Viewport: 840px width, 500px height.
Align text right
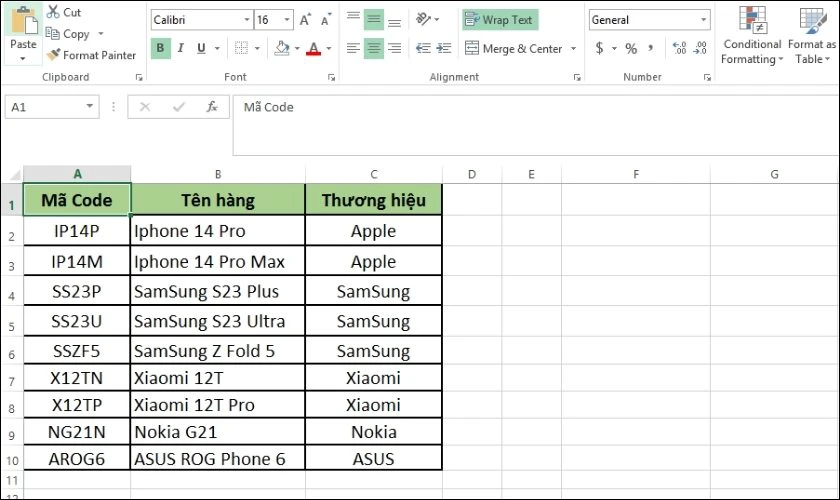pyautogui.click(x=394, y=48)
